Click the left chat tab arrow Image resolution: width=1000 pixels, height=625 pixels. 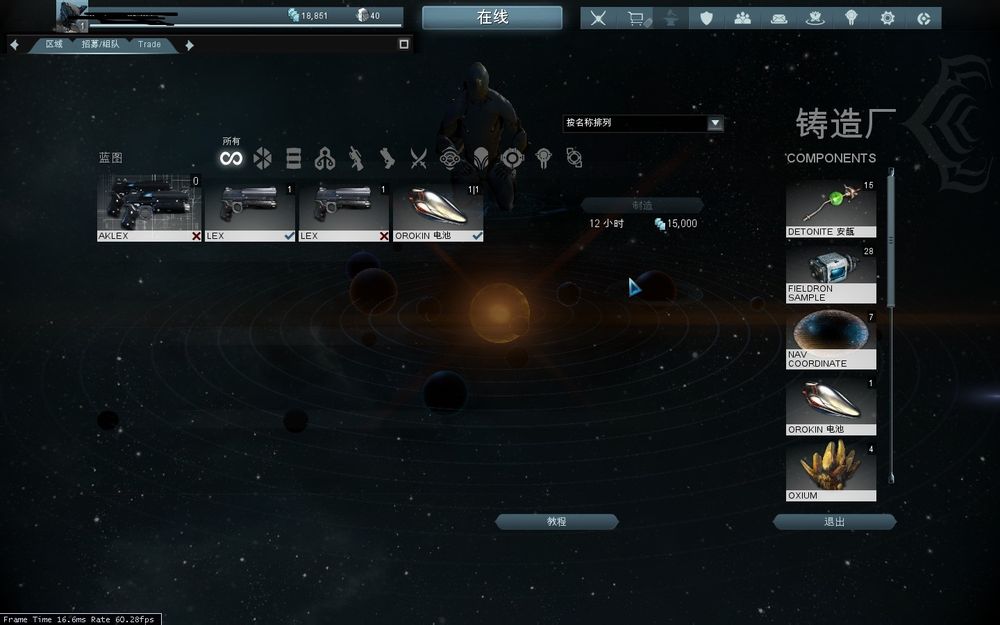[15, 45]
